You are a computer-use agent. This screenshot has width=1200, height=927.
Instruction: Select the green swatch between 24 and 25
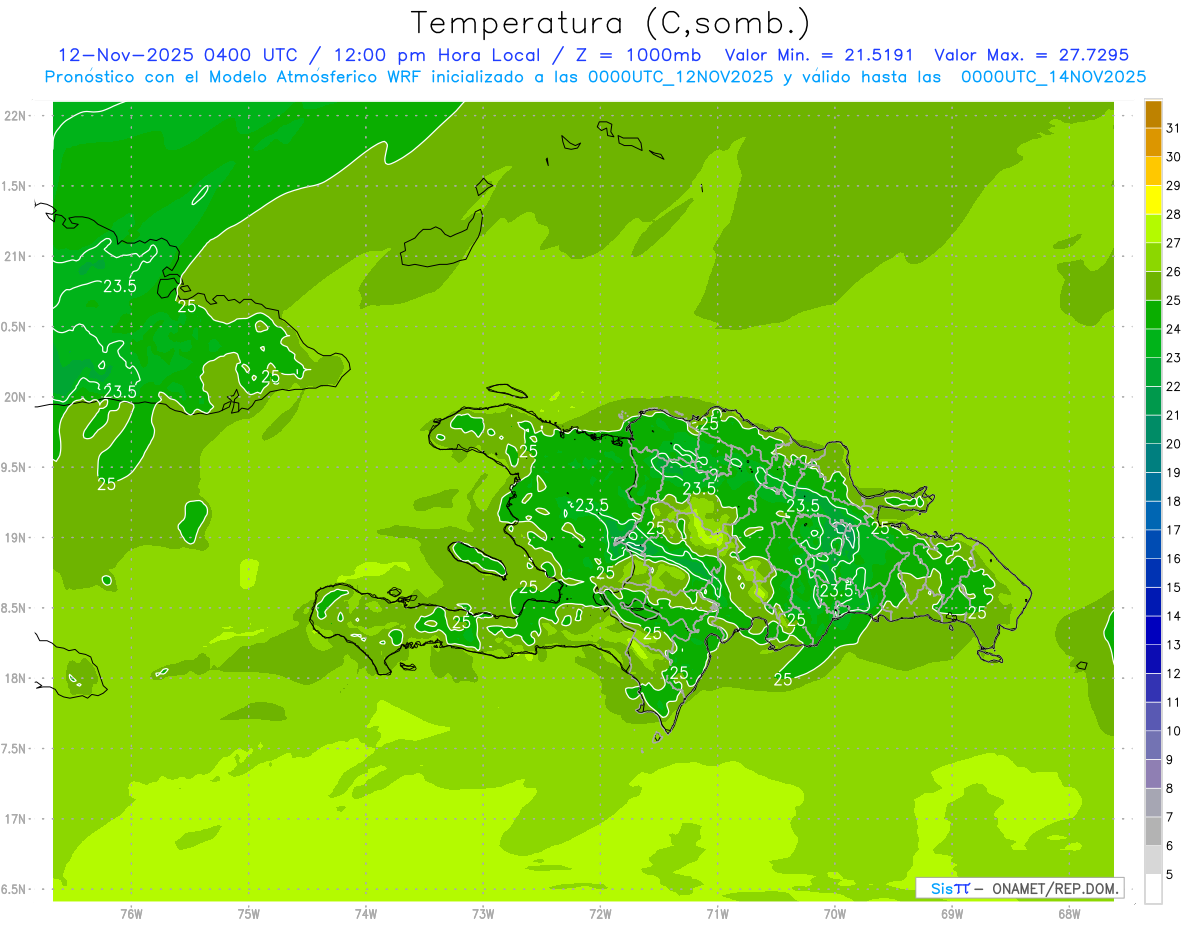point(1153,315)
